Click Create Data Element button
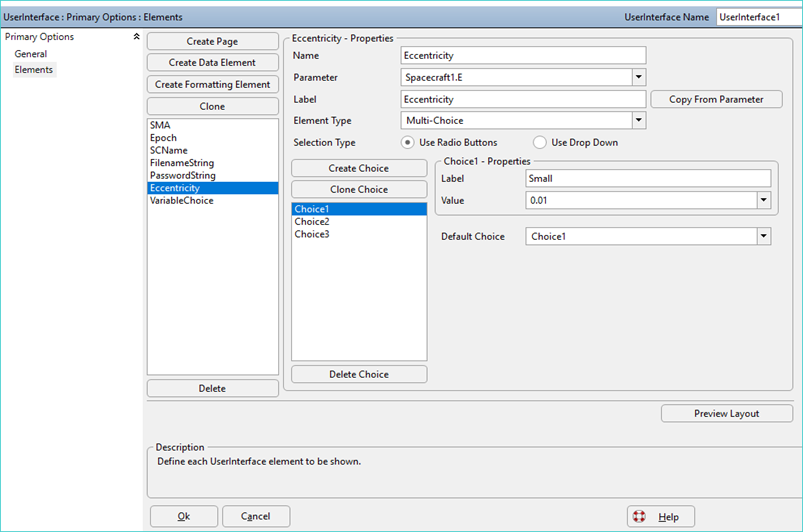 [213, 62]
